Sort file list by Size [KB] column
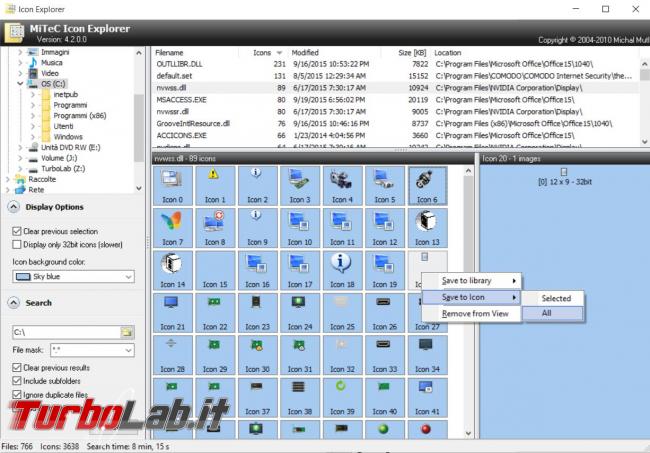650x453 pixels. (406, 53)
